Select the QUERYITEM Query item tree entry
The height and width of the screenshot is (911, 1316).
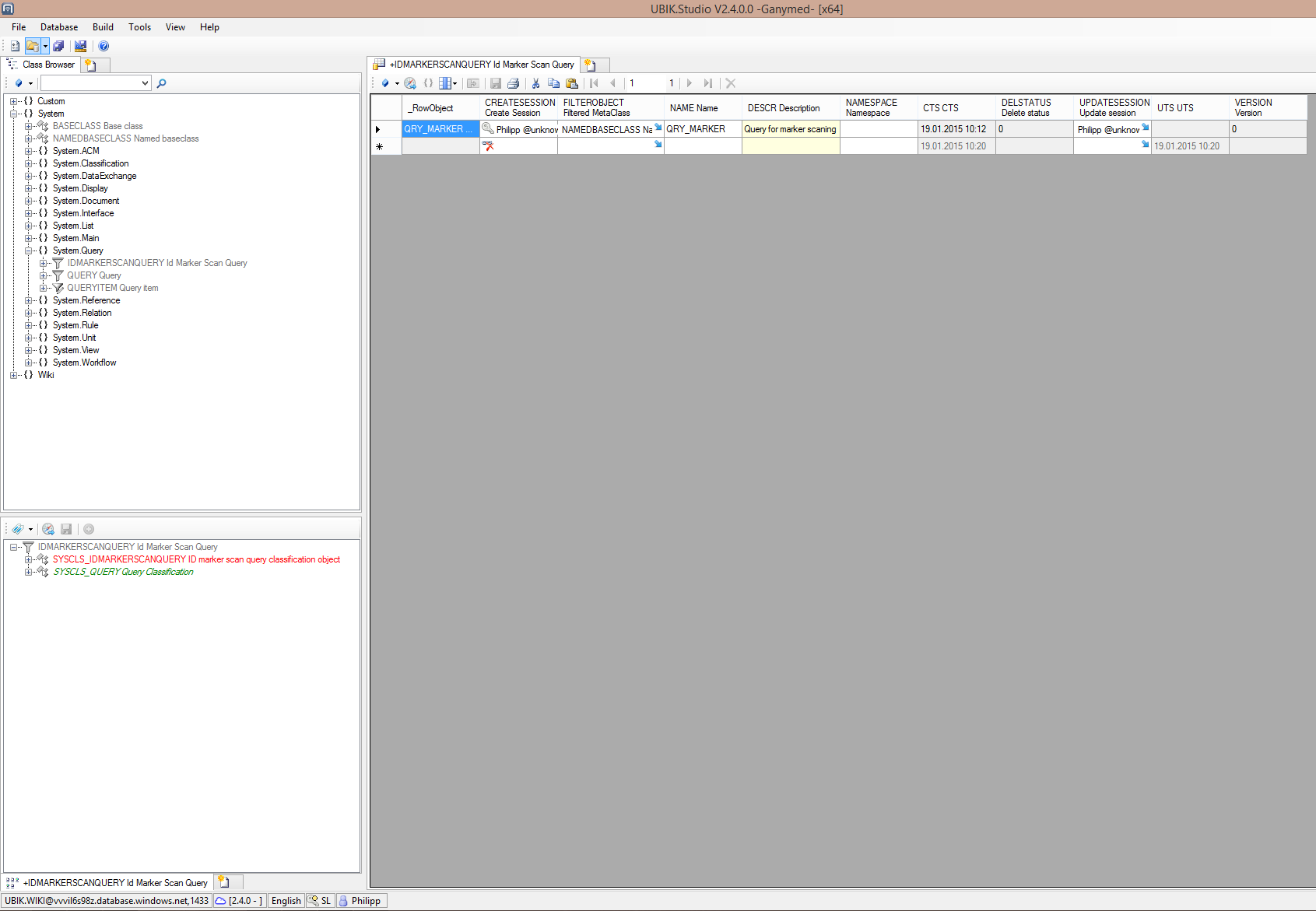112,288
